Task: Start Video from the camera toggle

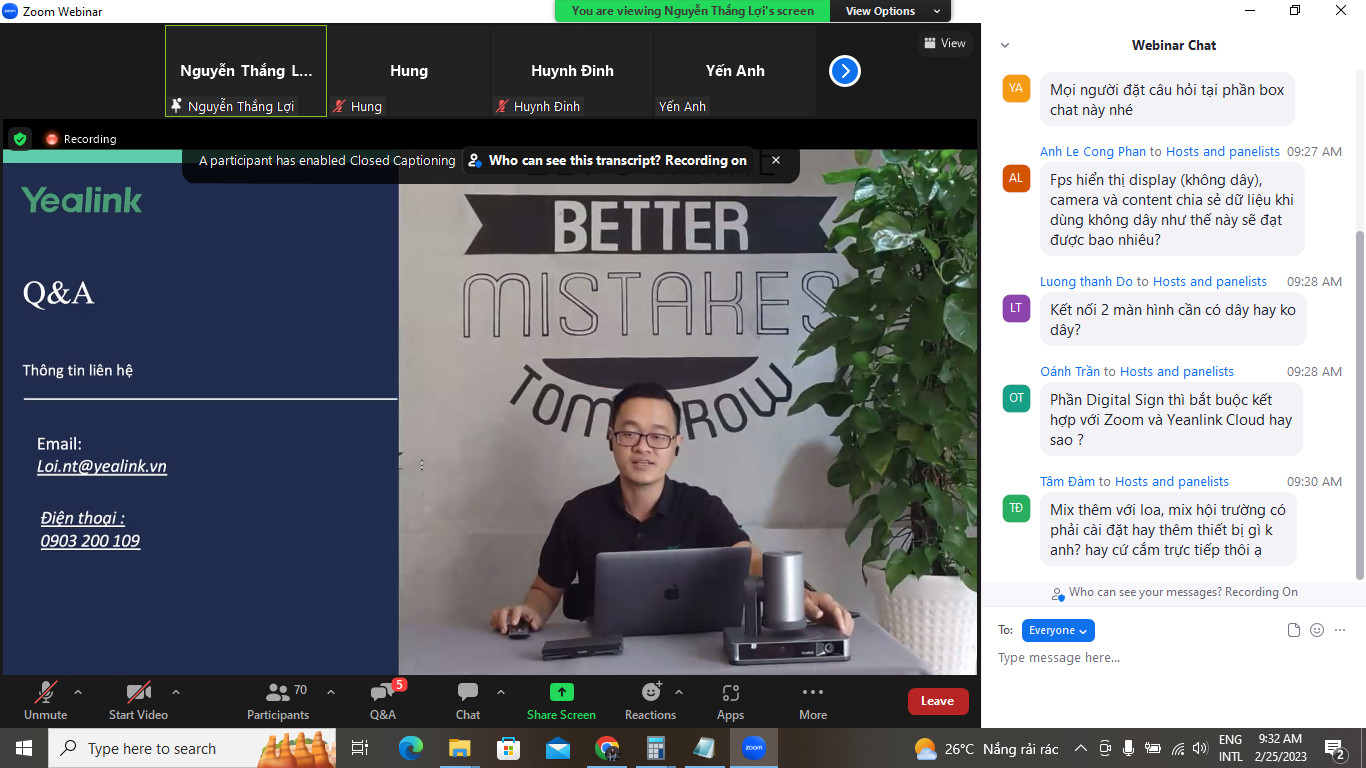Action: [138, 693]
